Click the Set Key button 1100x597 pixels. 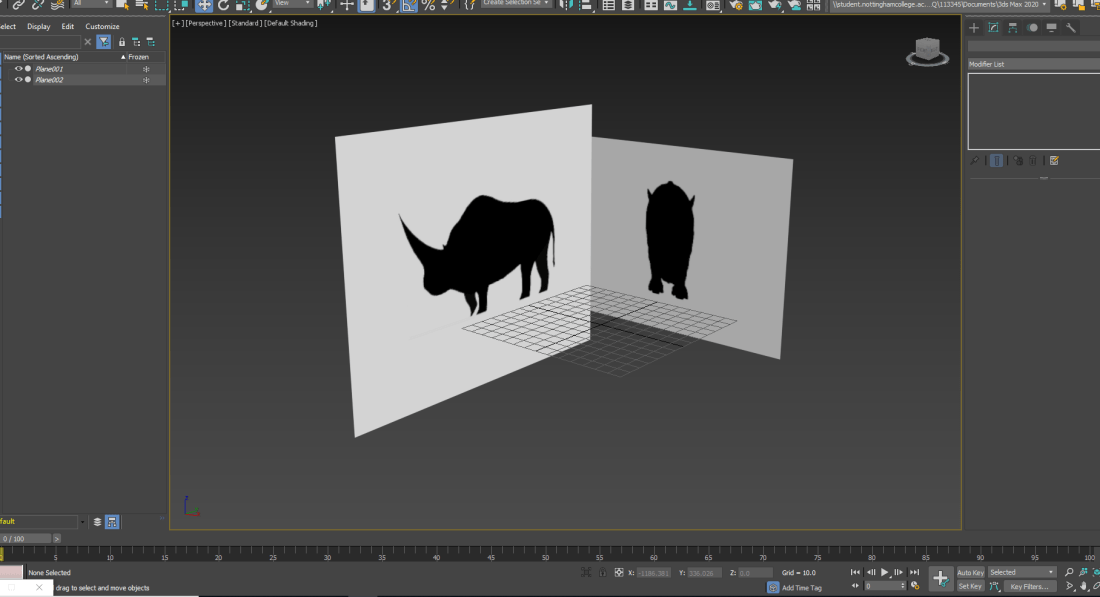click(970, 587)
